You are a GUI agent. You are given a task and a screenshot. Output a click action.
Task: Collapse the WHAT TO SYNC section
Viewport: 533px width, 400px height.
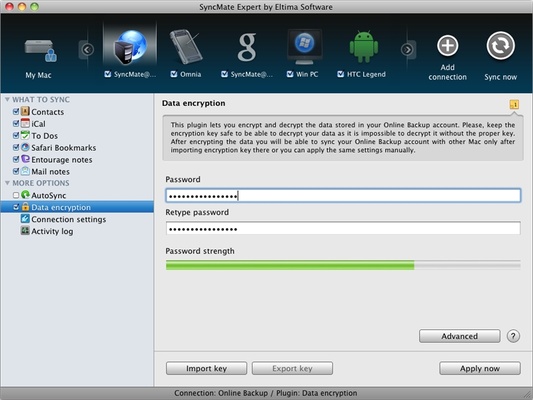(x=7, y=100)
